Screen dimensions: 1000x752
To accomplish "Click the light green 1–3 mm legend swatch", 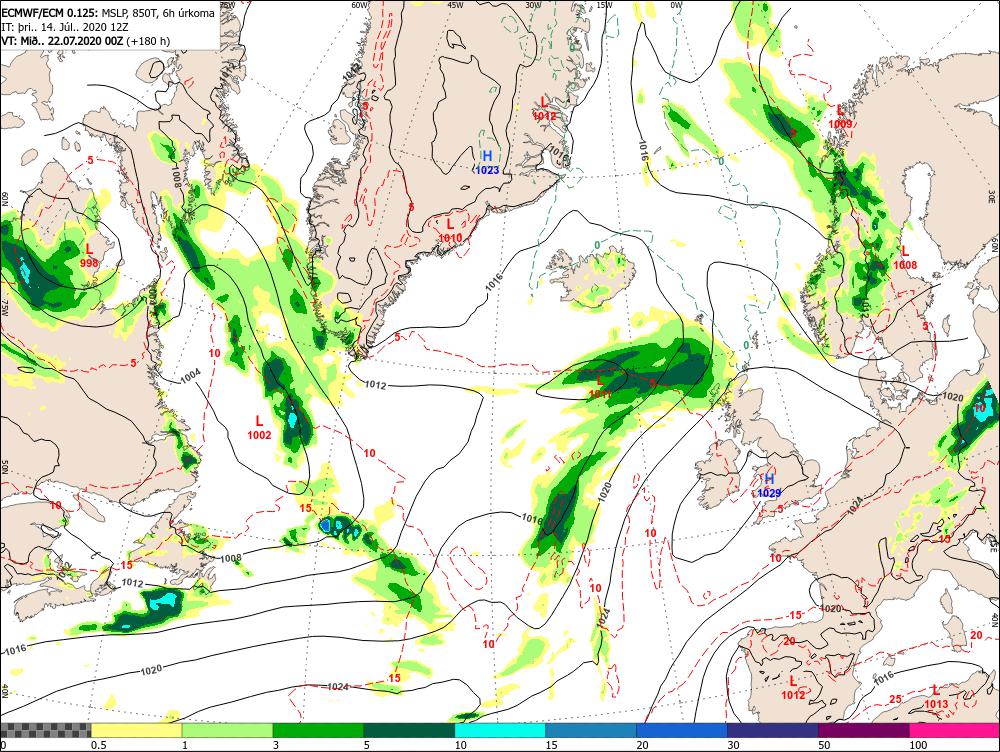I will [227, 730].
